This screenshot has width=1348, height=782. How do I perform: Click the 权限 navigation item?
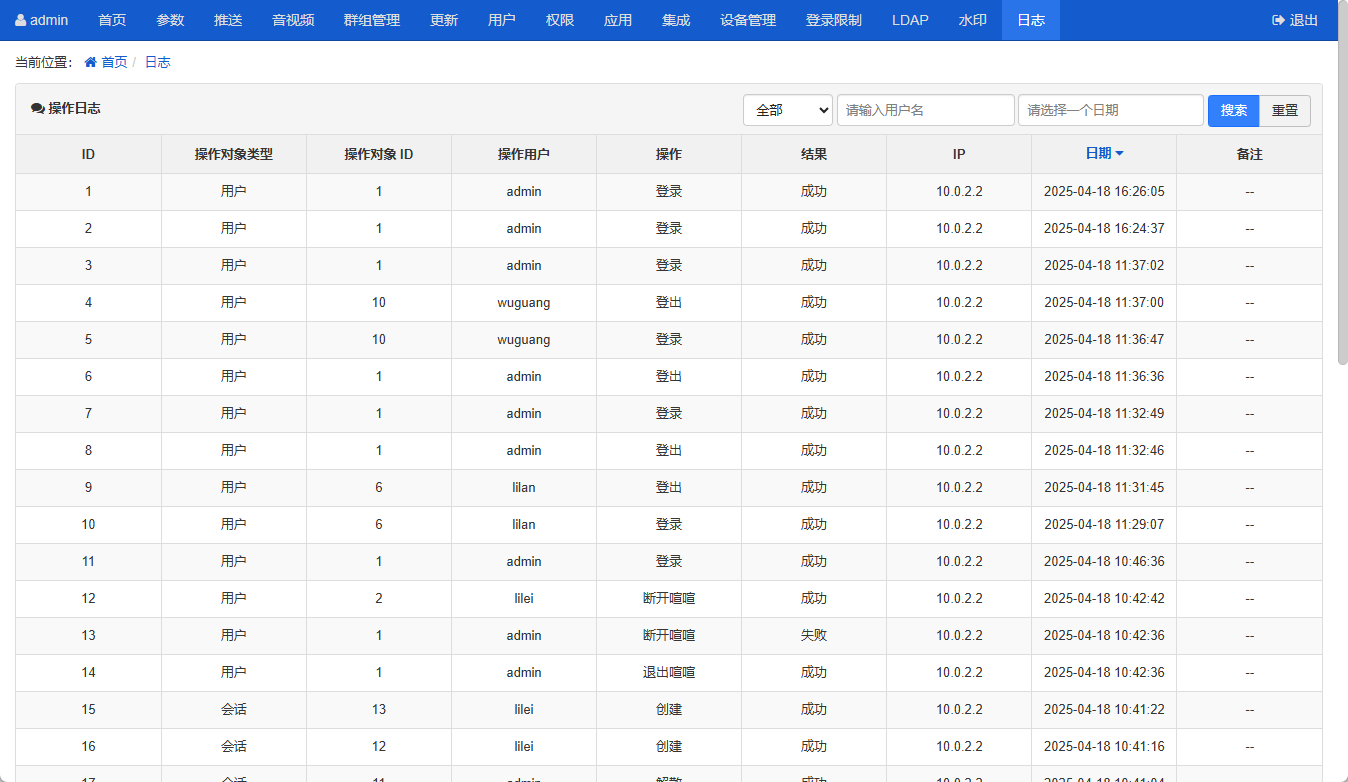560,20
